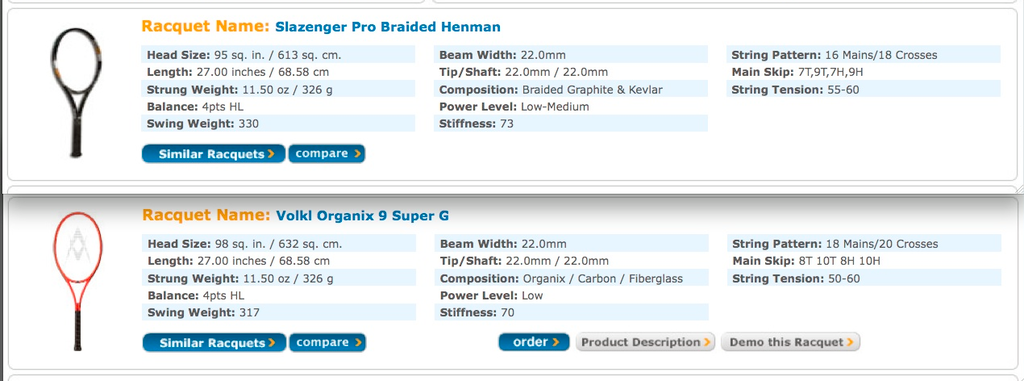Select the Slazenger Head Size 95 sq. in. row
Viewport: 1024px width, 381px height.
click(x=278, y=55)
